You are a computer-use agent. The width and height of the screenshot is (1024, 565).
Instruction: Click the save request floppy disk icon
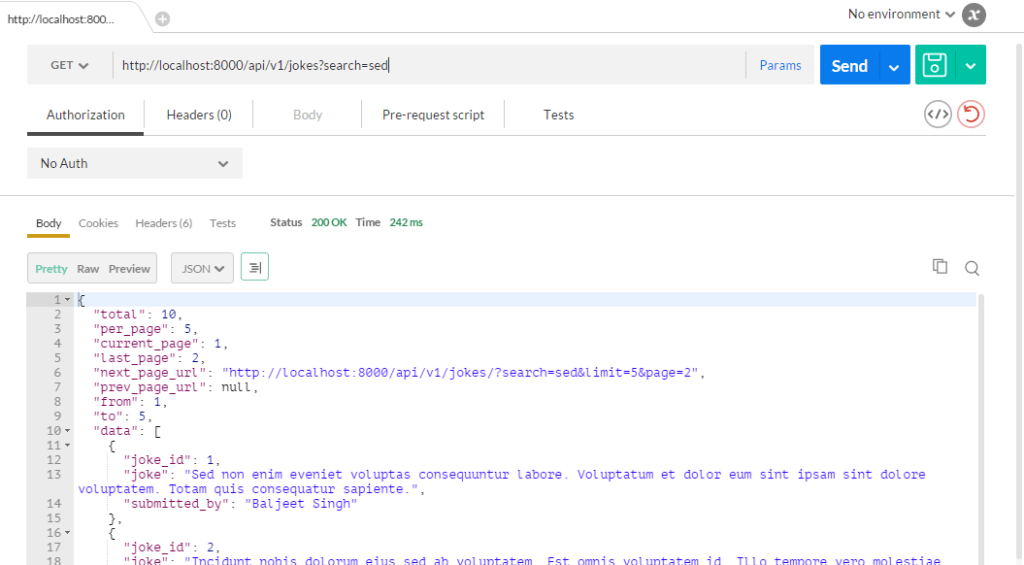pyautogui.click(x=935, y=65)
